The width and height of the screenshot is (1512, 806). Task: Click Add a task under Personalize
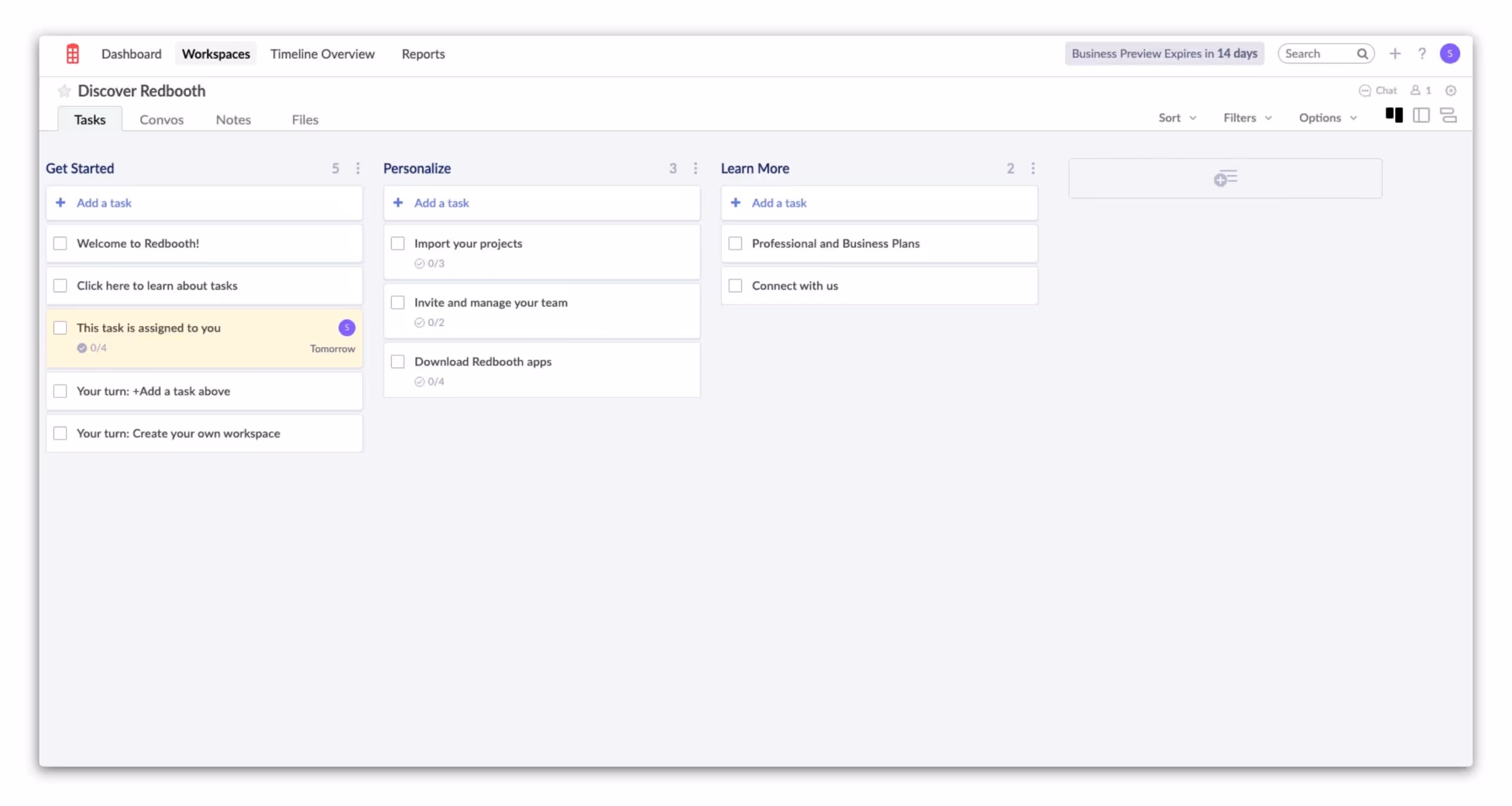pos(441,203)
